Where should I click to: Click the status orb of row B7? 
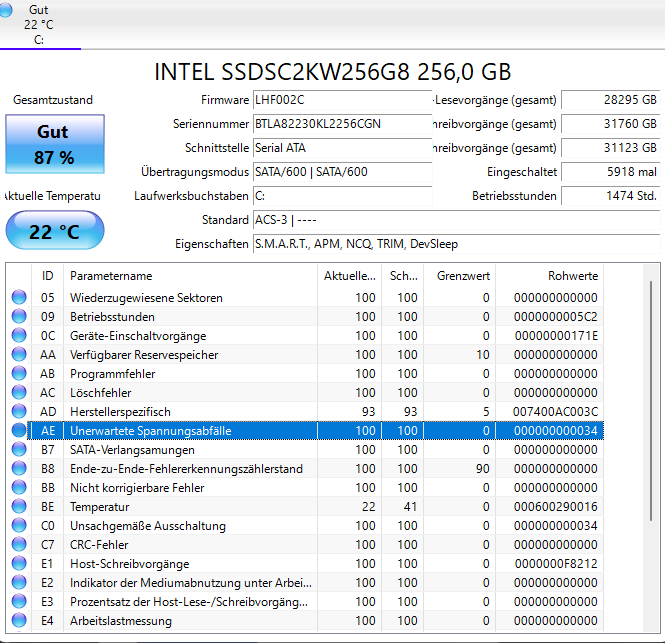pyautogui.click(x=19, y=449)
